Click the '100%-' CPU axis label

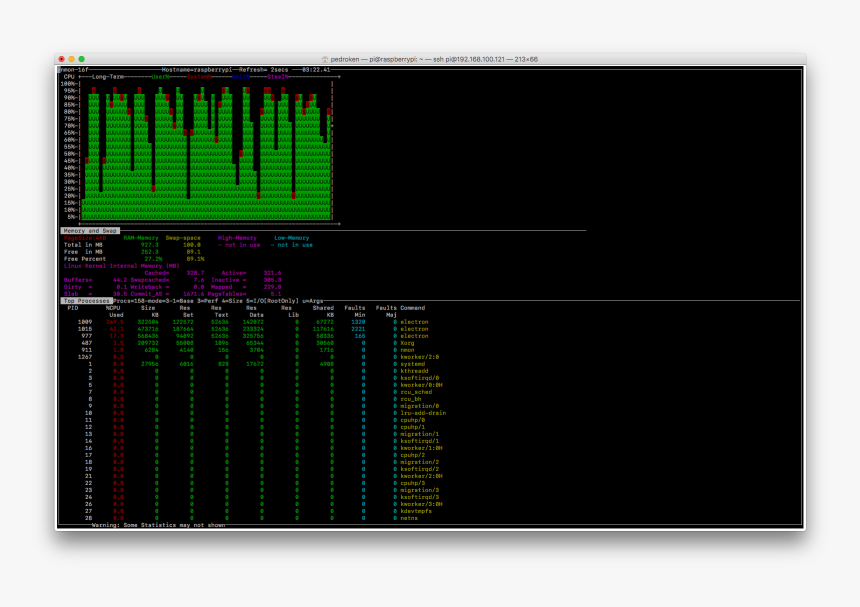(x=70, y=84)
